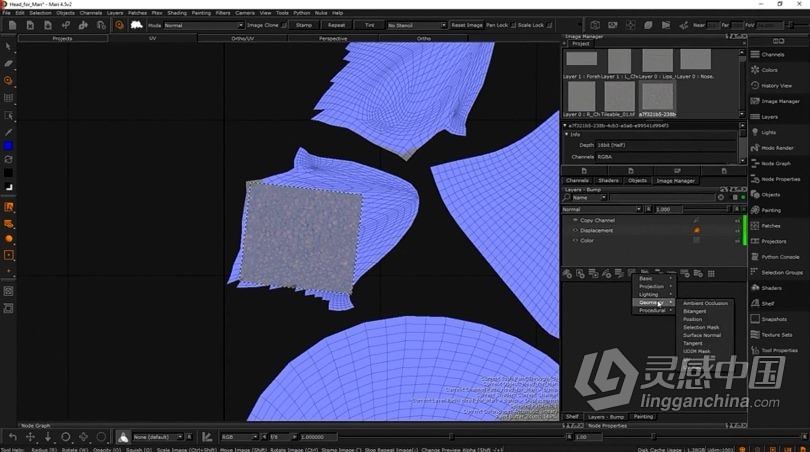Click the Stamp button

click(x=304, y=25)
